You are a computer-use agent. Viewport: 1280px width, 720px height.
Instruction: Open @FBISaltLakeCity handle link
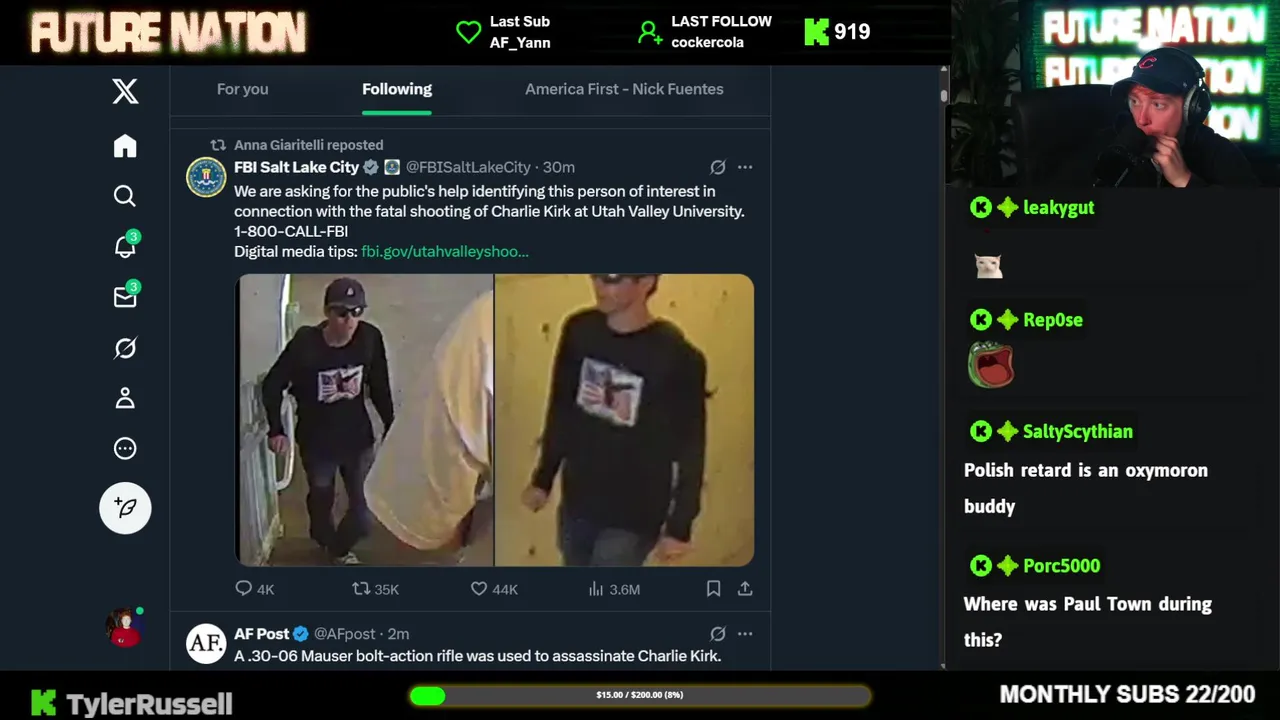tap(468, 167)
